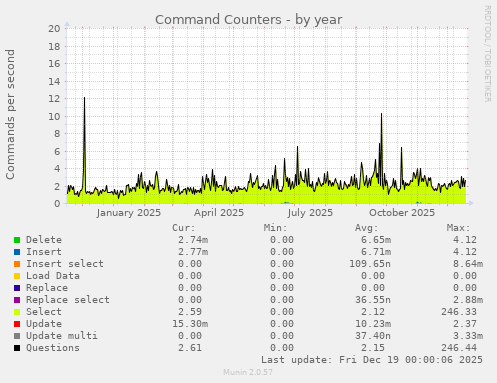The width and height of the screenshot is (497, 383).
Task: Click the lime Select legend swatch
Action: (x=17, y=312)
